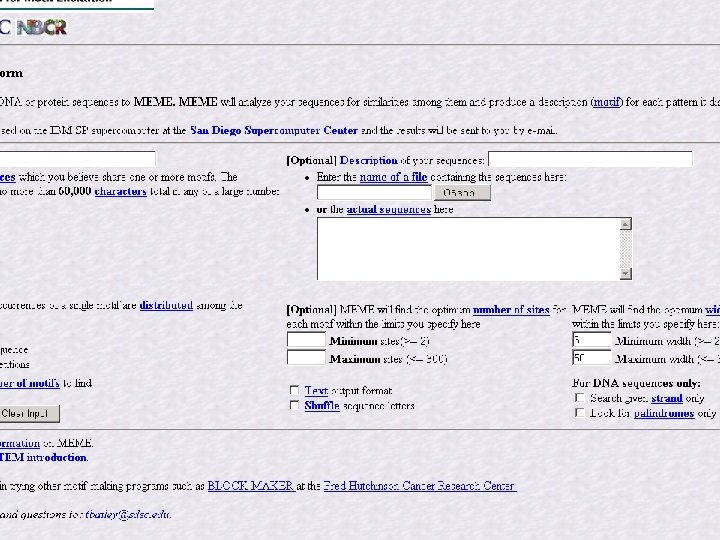Visit Fred Hutchinson Cancer Research Center link

tap(420, 486)
